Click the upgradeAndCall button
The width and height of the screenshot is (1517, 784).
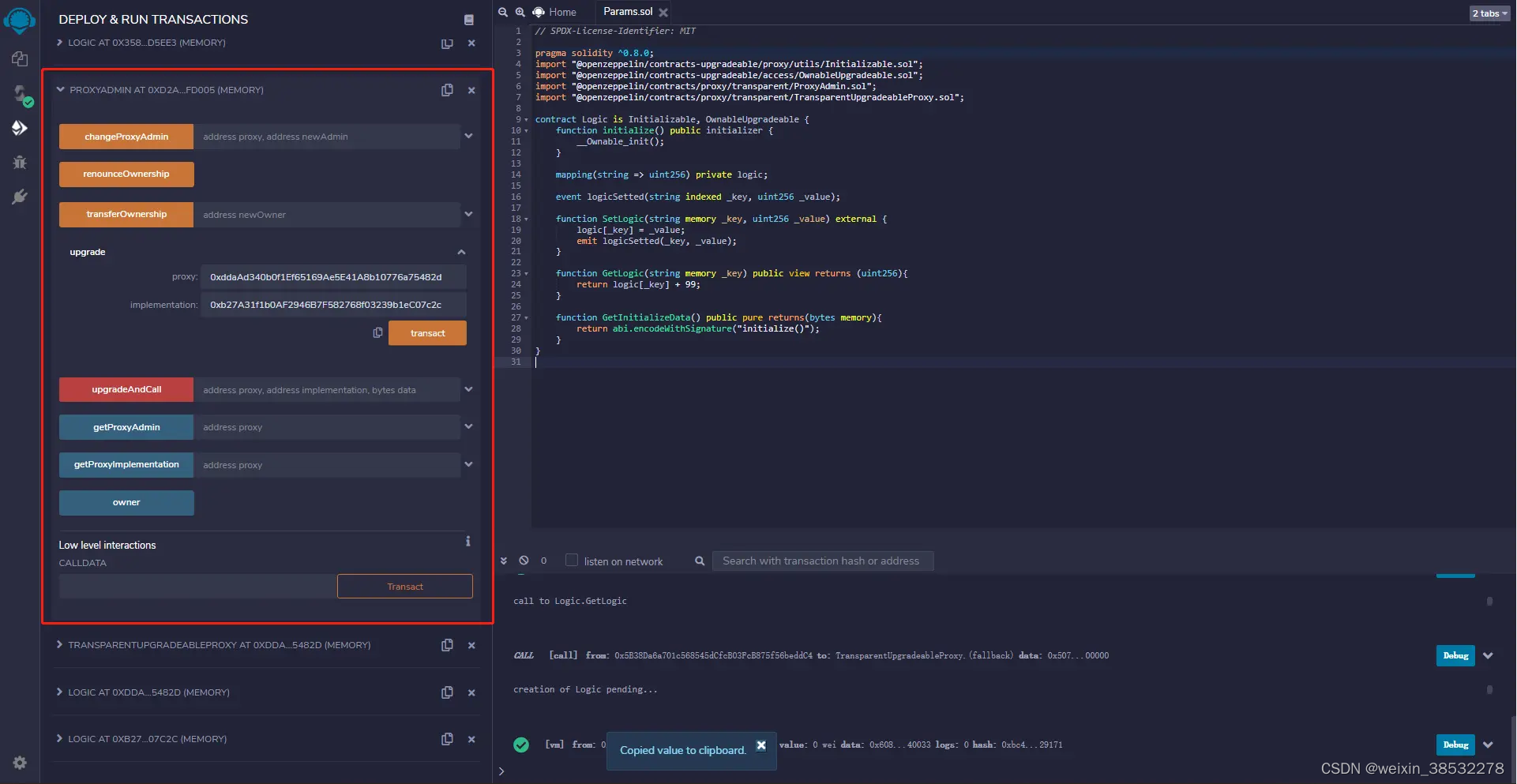(x=126, y=390)
